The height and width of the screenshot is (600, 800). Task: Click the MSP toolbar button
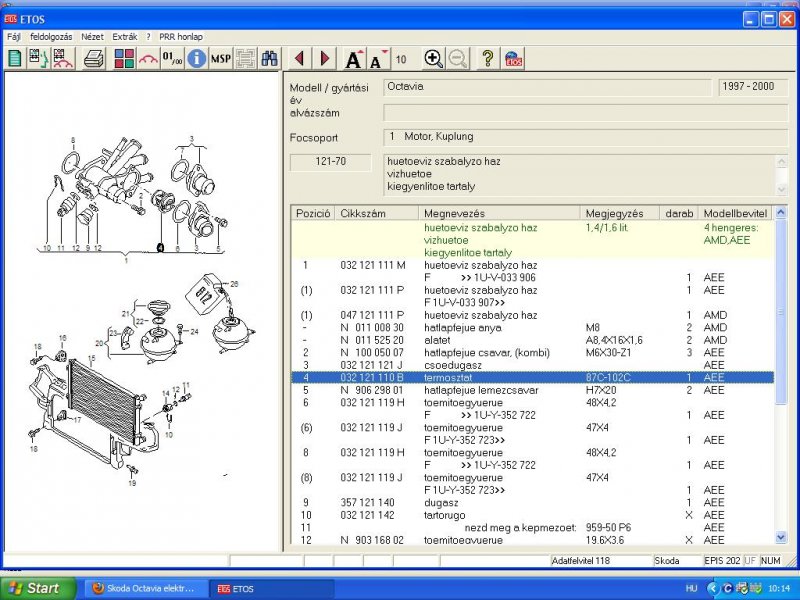tap(221, 58)
